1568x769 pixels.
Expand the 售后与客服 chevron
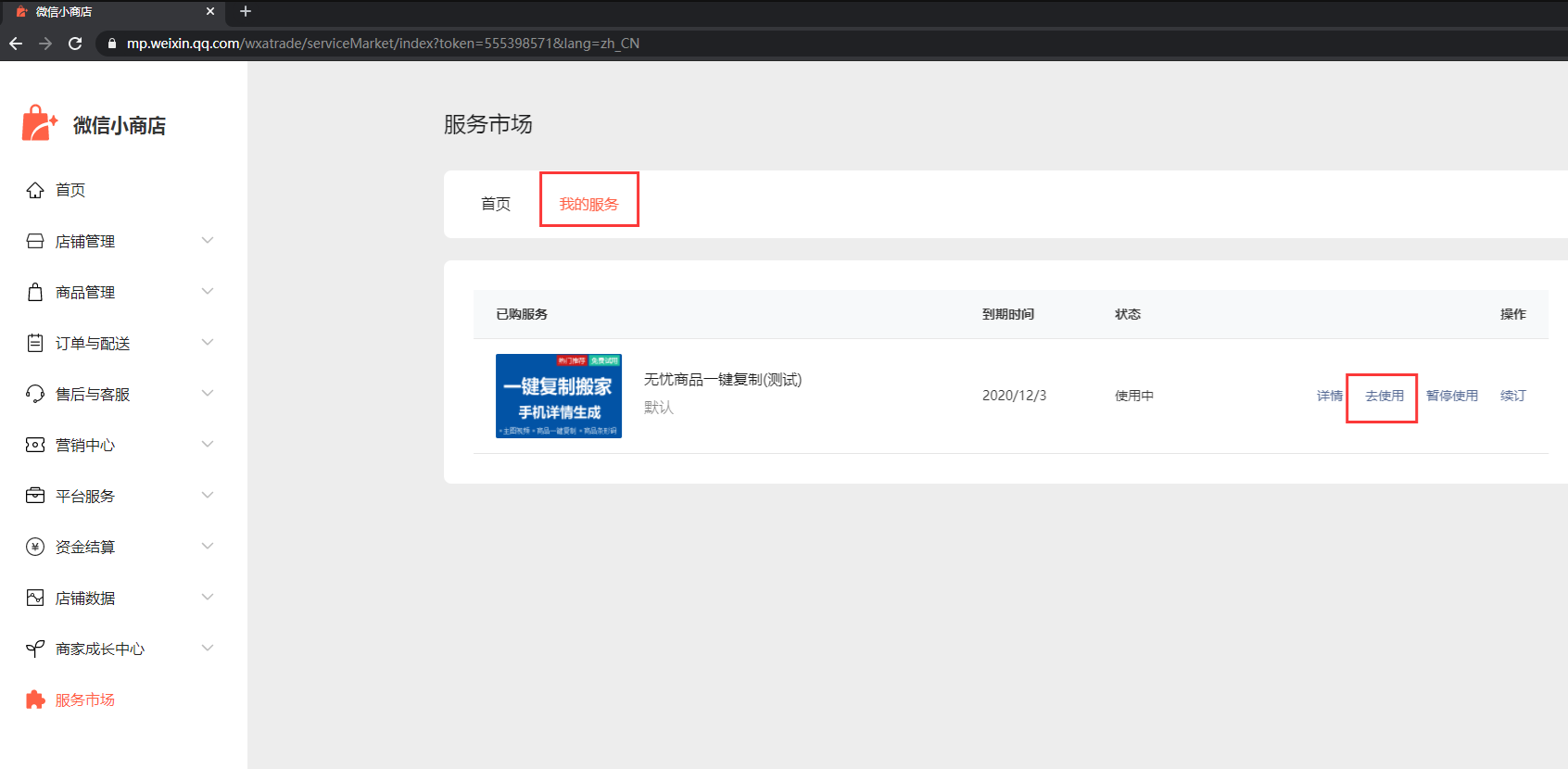(x=208, y=394)
